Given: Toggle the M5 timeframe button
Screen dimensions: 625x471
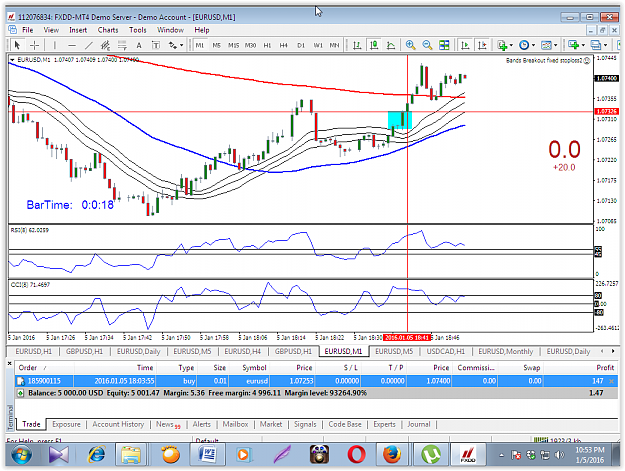Looking at the screenshot, I should click(216, 45).
